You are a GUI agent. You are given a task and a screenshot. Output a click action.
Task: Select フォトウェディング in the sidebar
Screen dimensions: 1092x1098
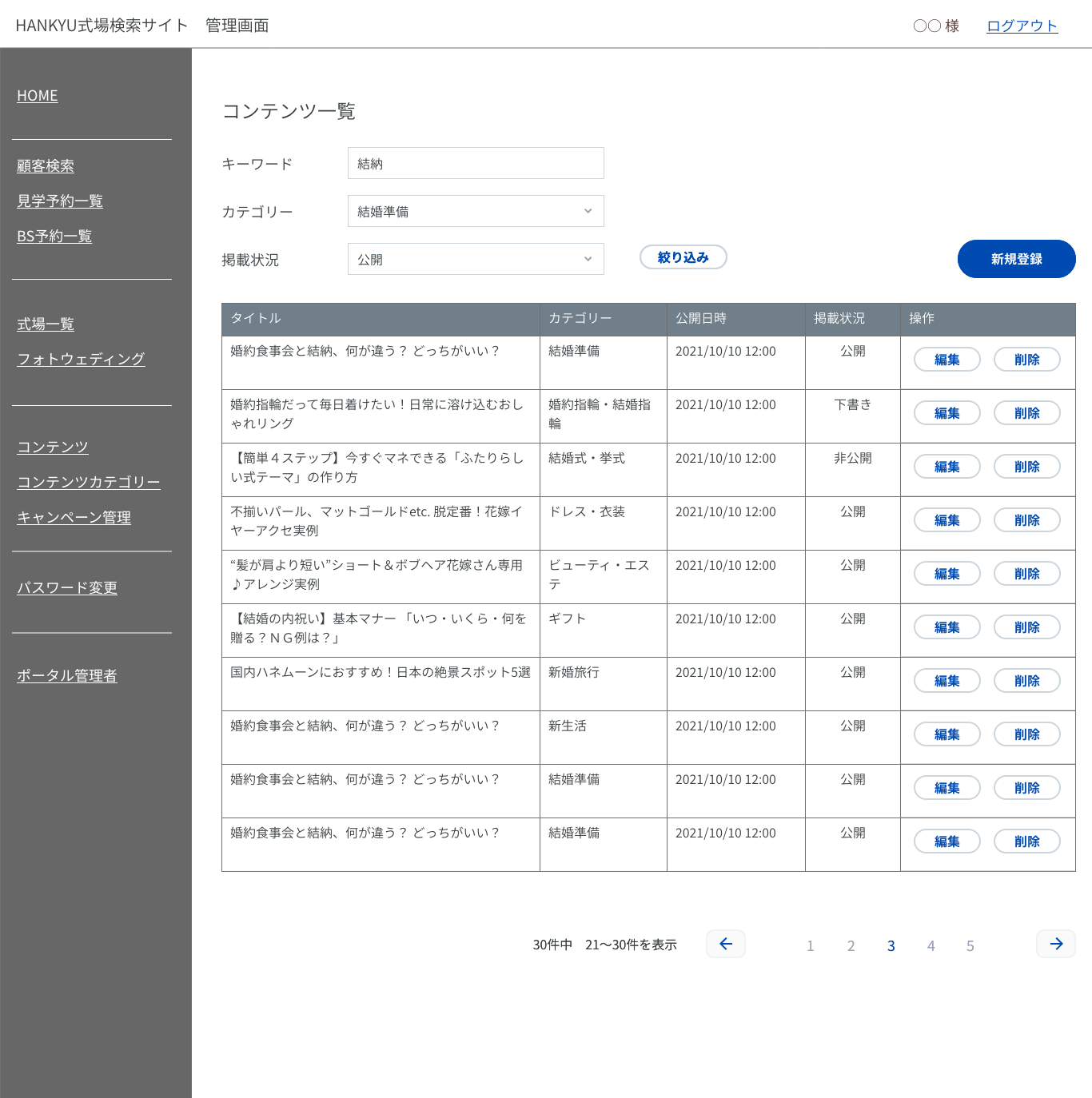click(81, 360)
